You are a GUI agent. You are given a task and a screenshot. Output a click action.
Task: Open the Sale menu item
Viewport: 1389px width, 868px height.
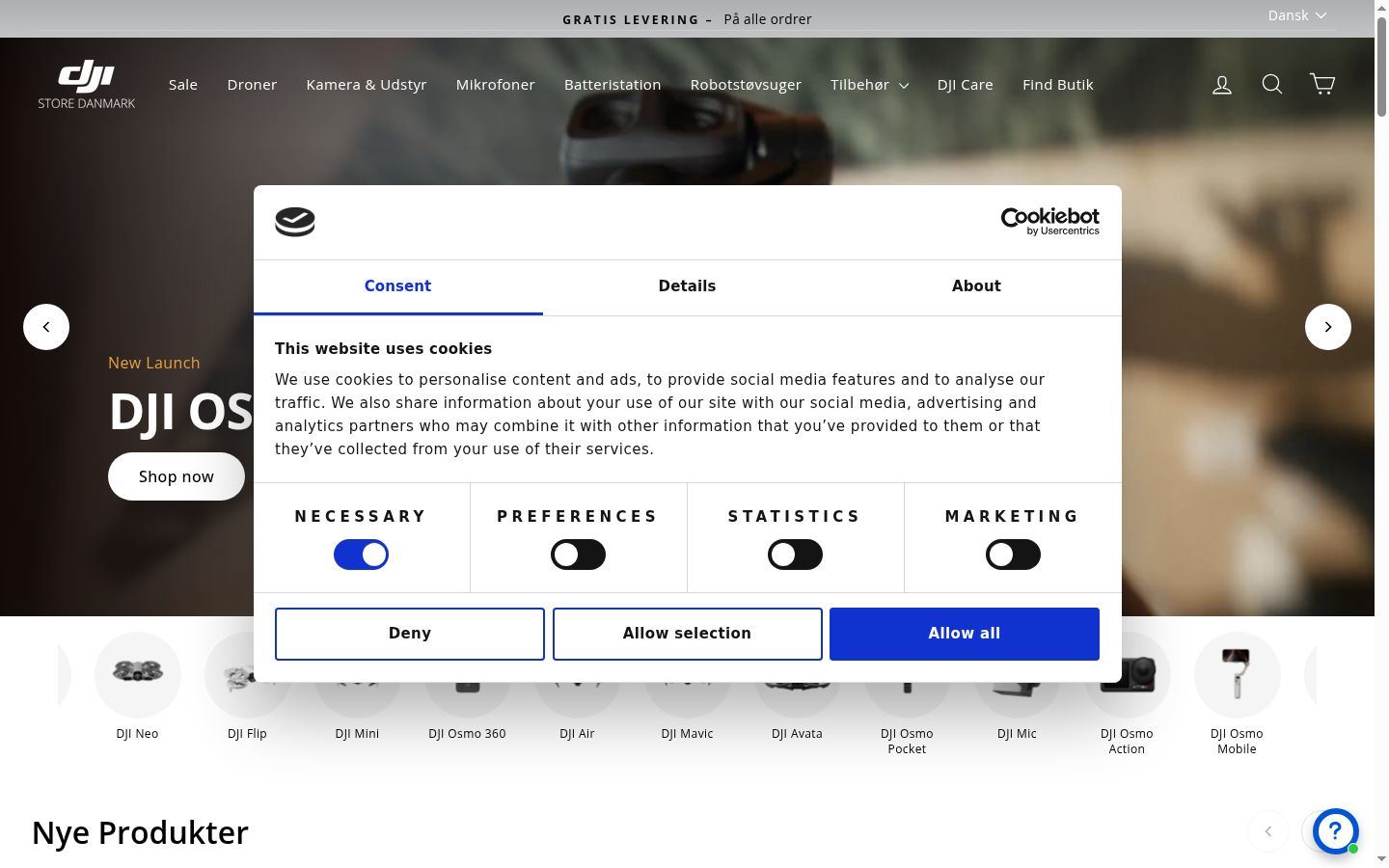[183, 85]
